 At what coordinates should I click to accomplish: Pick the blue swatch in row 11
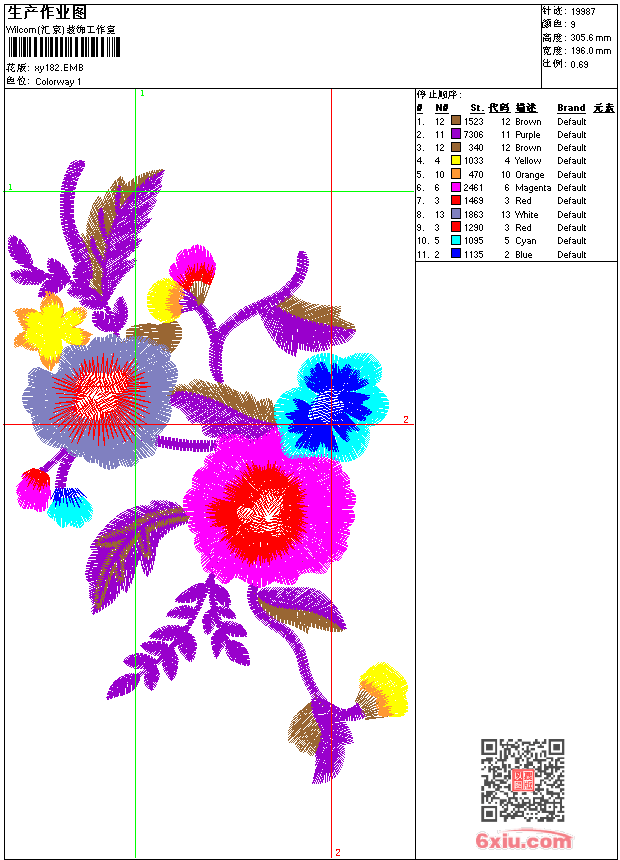tap(455, 253)
